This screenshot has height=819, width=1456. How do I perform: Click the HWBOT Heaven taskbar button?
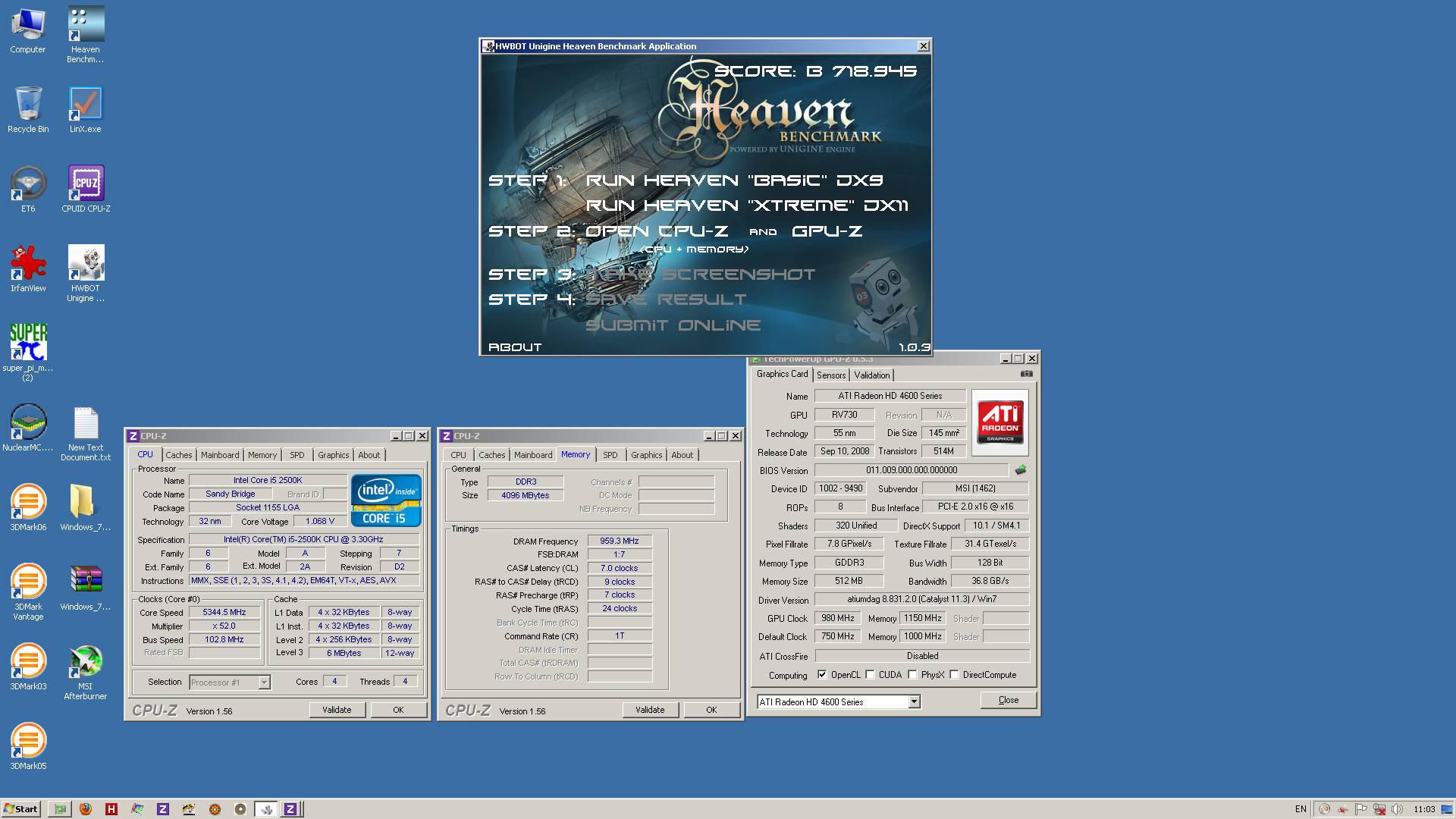click(265, 809)
